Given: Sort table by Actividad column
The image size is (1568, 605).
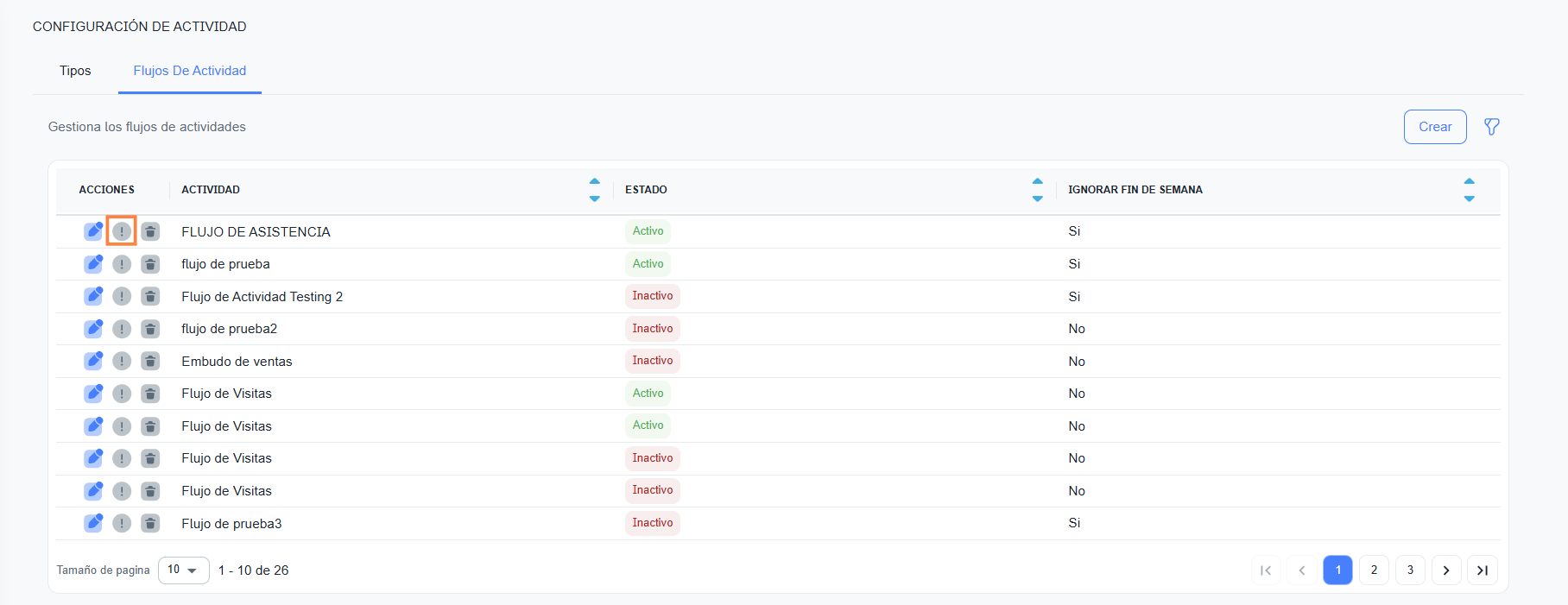Looking at the screenshot, I should 594,190.
